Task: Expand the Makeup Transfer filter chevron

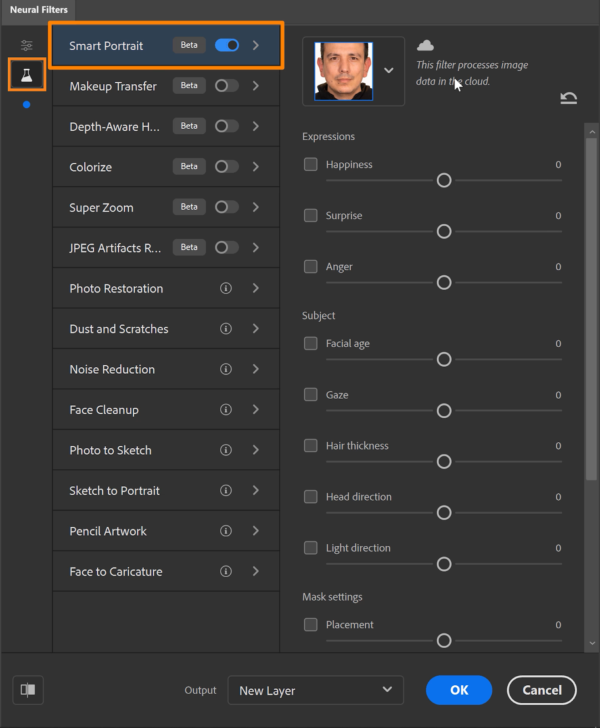Action: (256, 86)
